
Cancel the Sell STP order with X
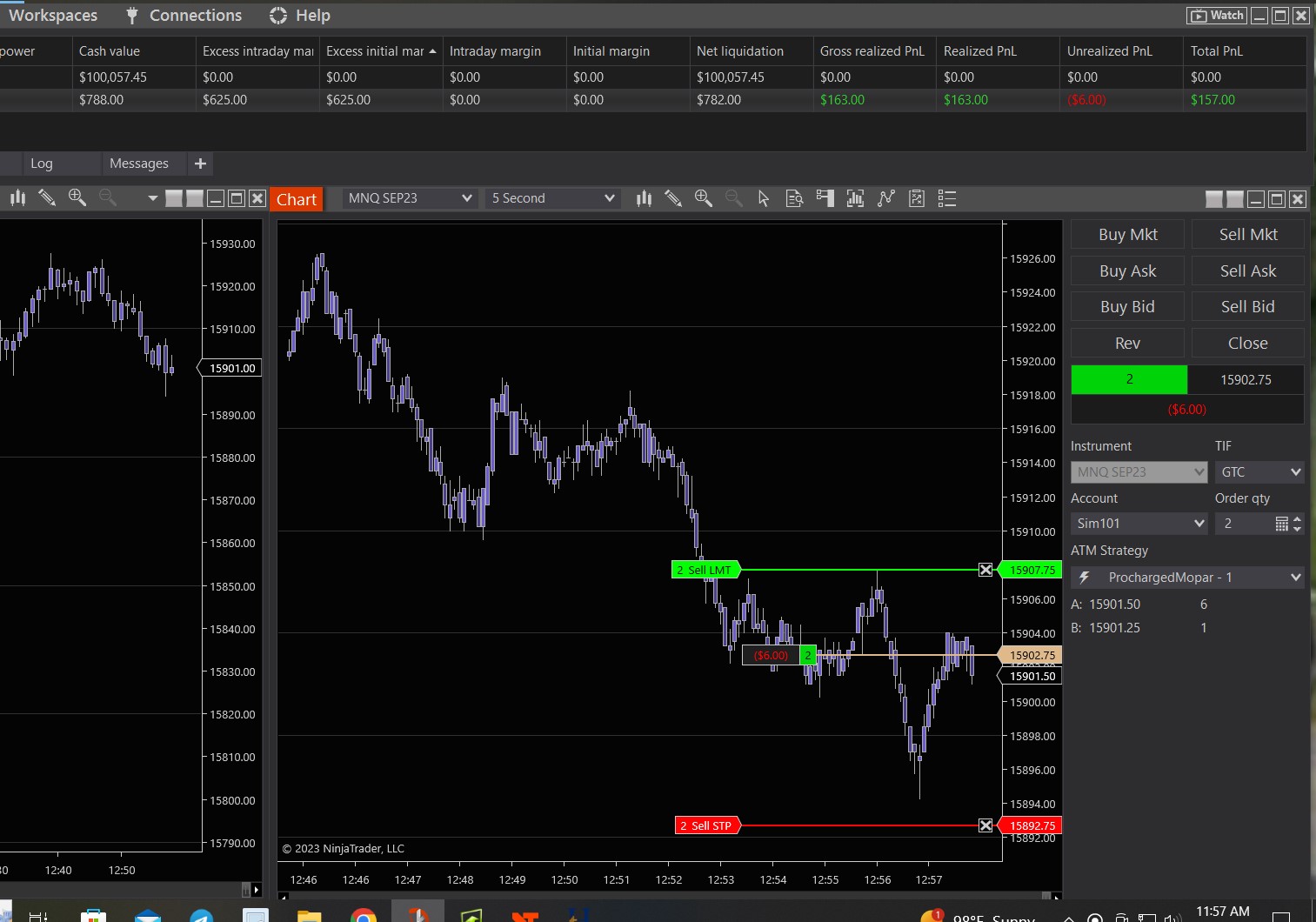985,825
